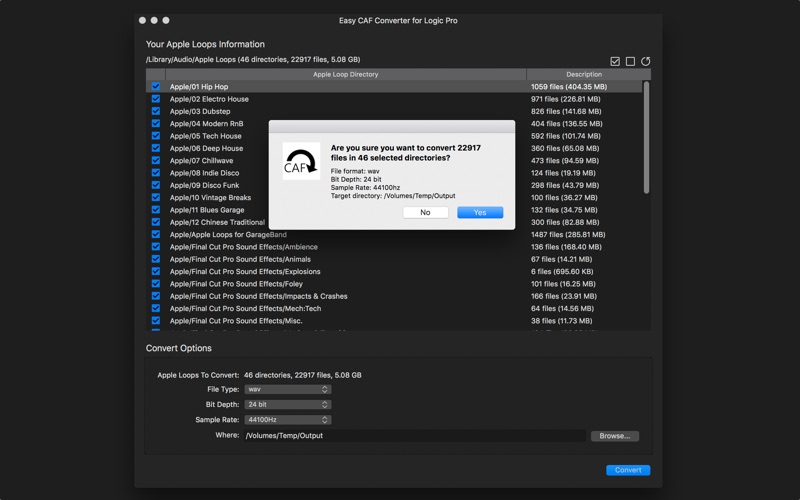Click the refresh loops list icon
This screenshot has width=800, height=500.
646,61
